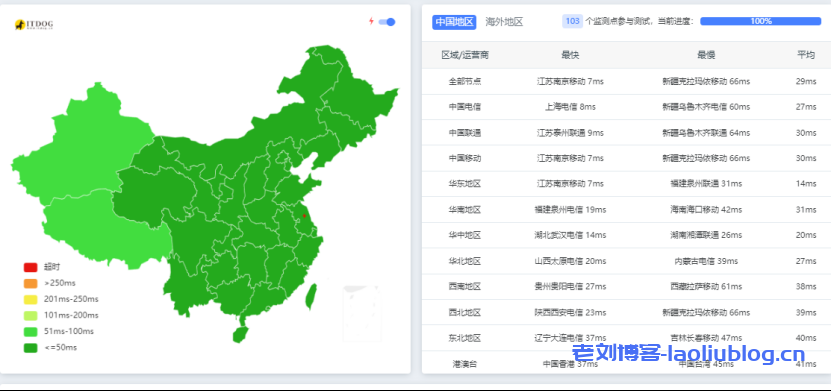Click the yellow 201ms-250ms legend swatch
Viewport: 831px width, 391px height.
(30, 299)
